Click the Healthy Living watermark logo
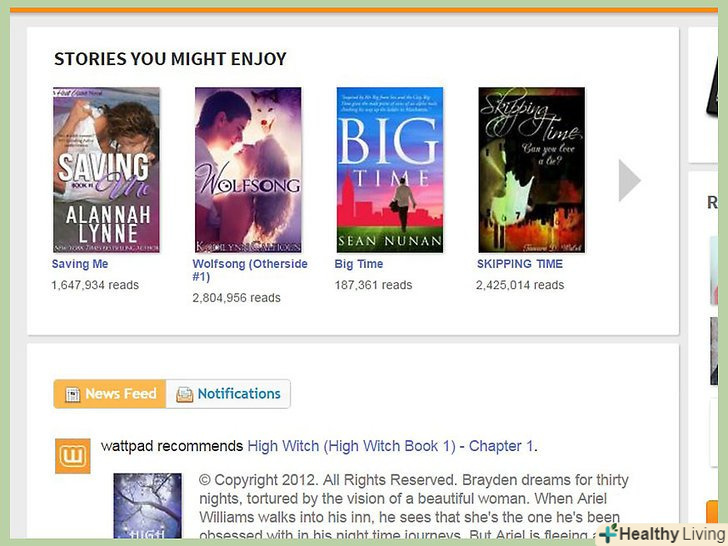 pyautogui.click(x=664, y=534)
